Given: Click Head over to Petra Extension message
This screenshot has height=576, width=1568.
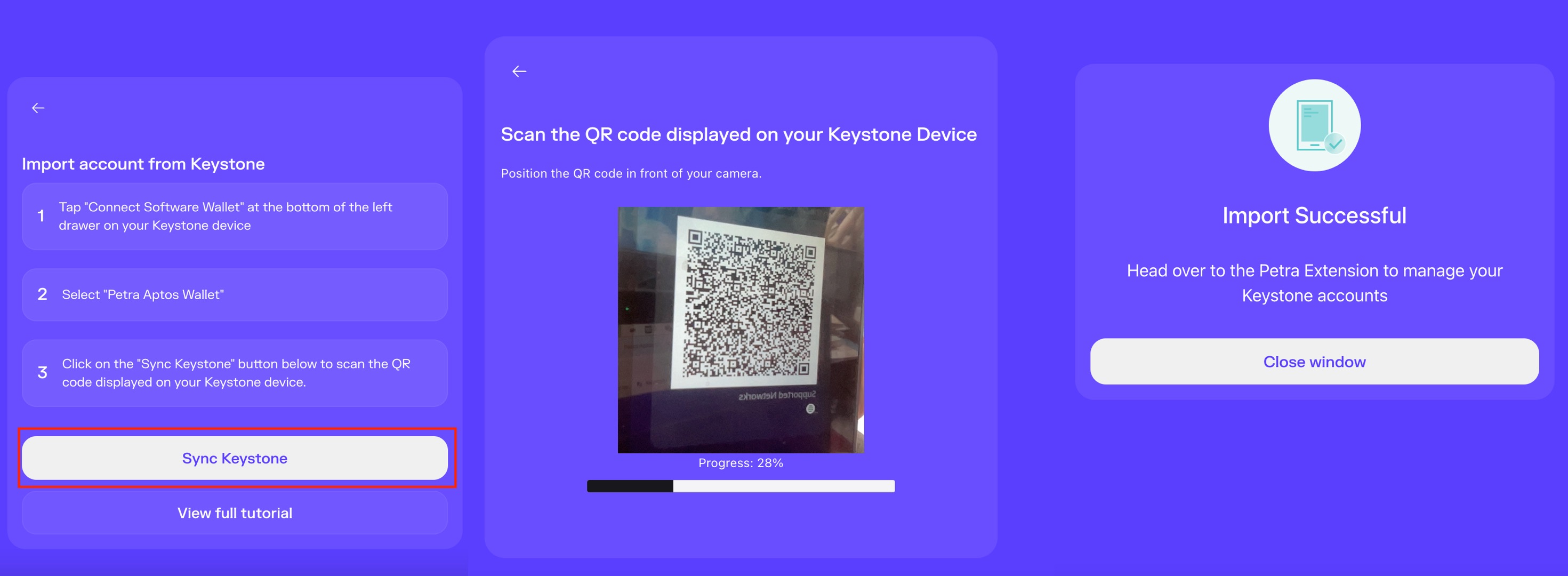Looking at the screenshot, I should click(1314, 283).
